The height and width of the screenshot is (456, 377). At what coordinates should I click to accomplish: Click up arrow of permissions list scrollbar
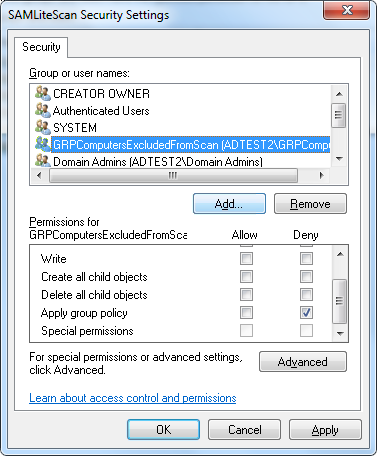340,254
